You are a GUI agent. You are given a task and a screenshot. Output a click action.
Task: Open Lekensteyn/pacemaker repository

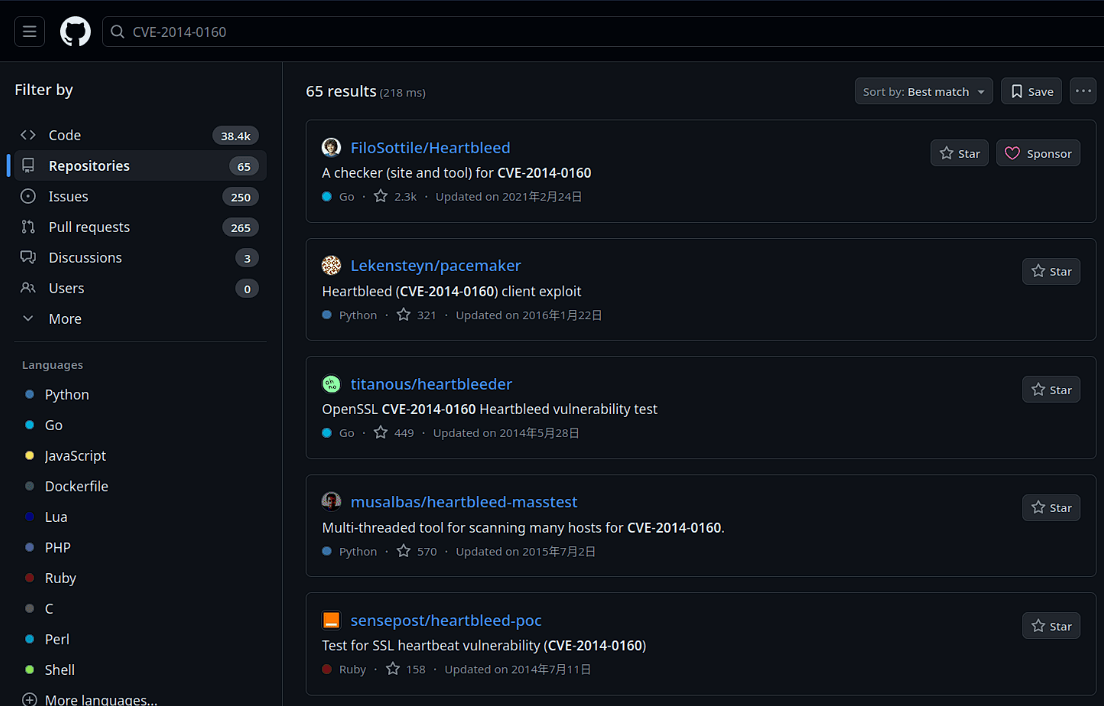[436, 265]
